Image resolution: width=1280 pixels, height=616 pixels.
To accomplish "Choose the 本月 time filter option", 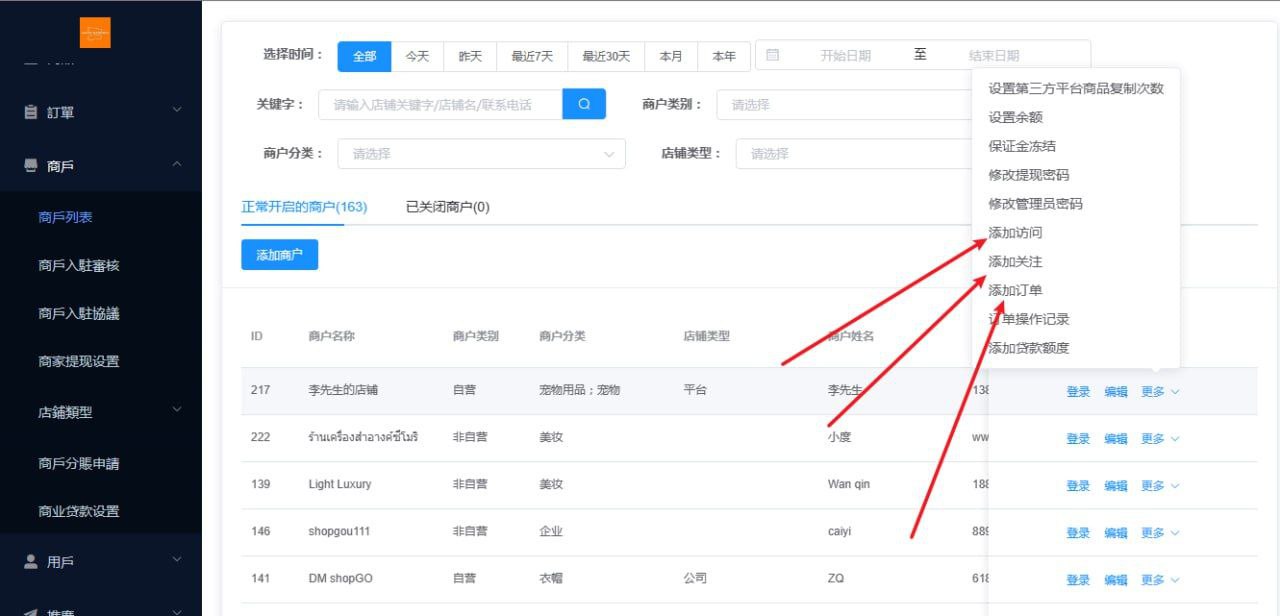I will coord(671,57).
